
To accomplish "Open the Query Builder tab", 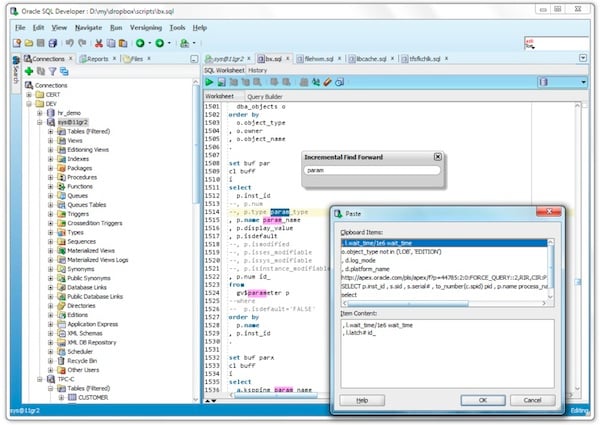I will pos(265,97).
